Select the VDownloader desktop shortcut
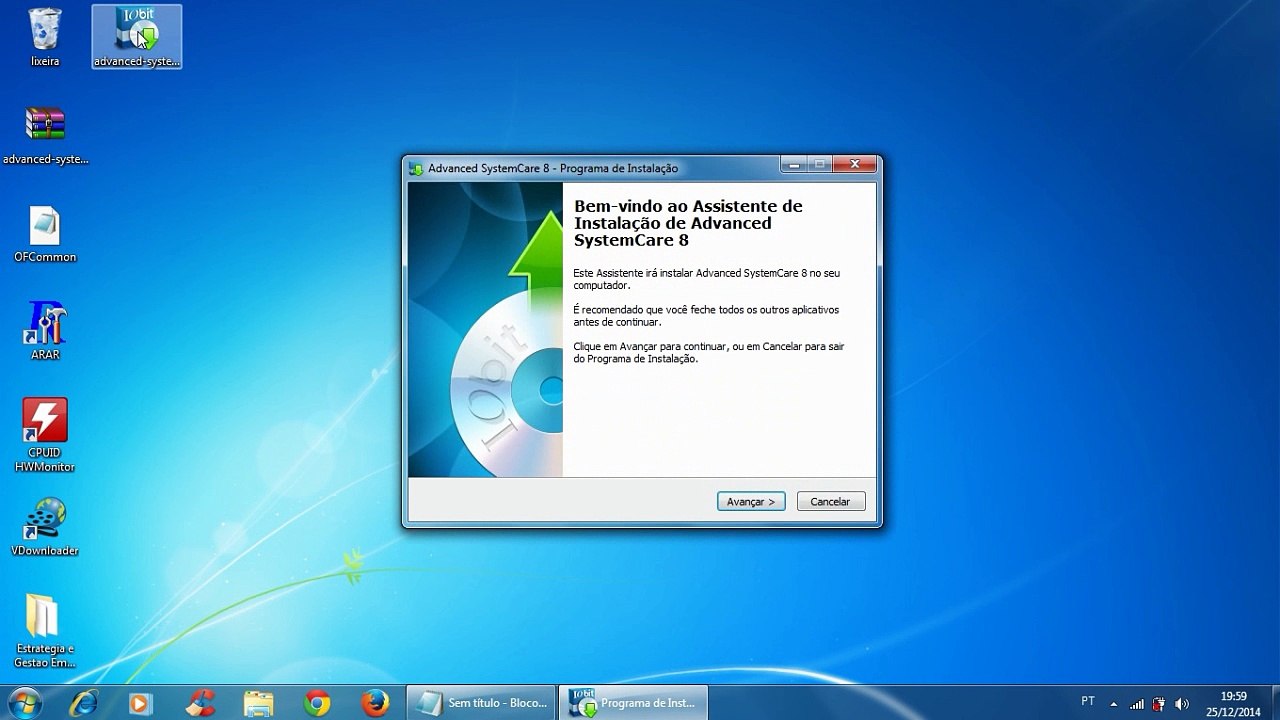 (45, 527)
